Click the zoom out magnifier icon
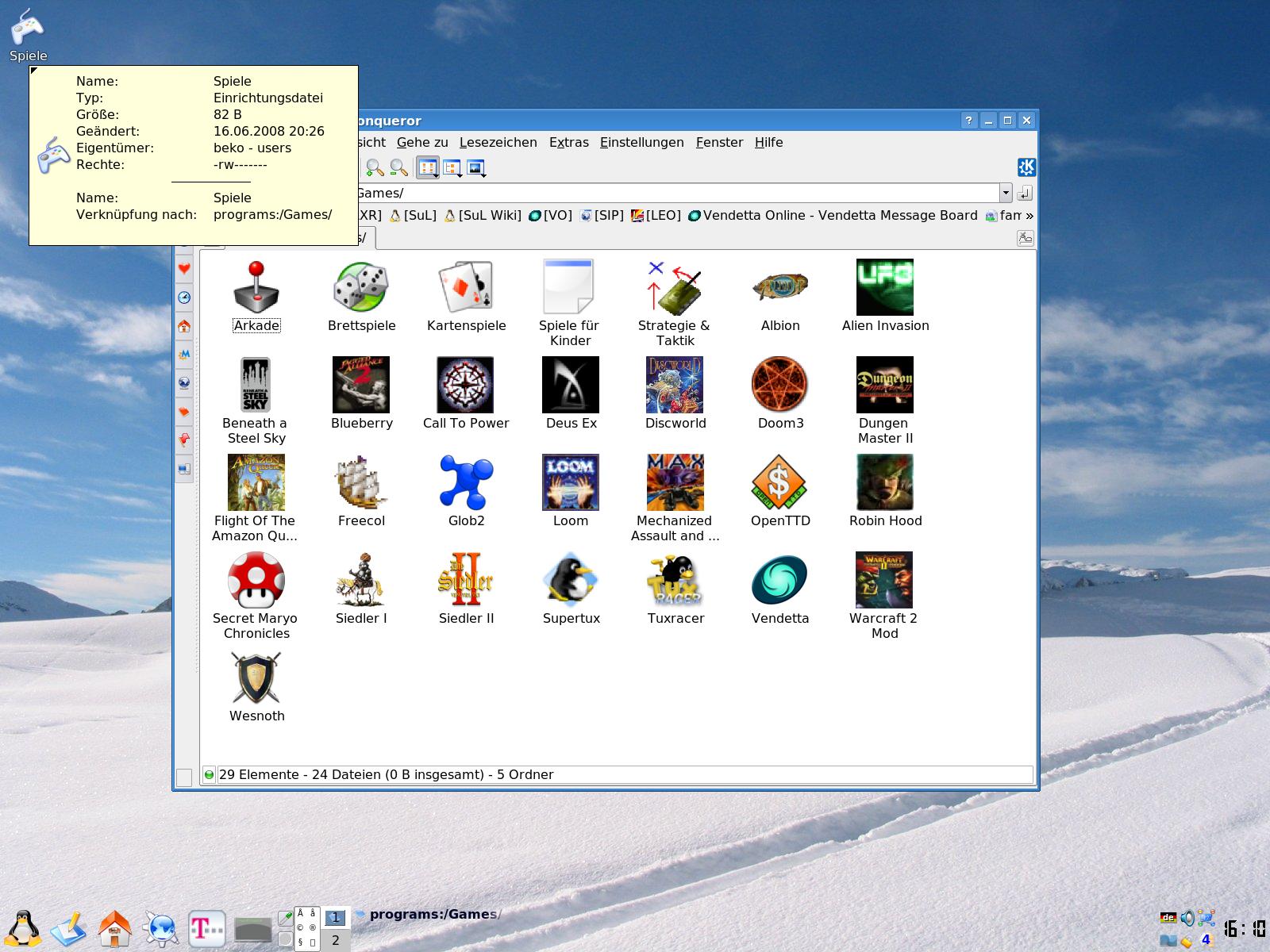The width and height of the screenshot is (1270, 952). pos(399,167)
